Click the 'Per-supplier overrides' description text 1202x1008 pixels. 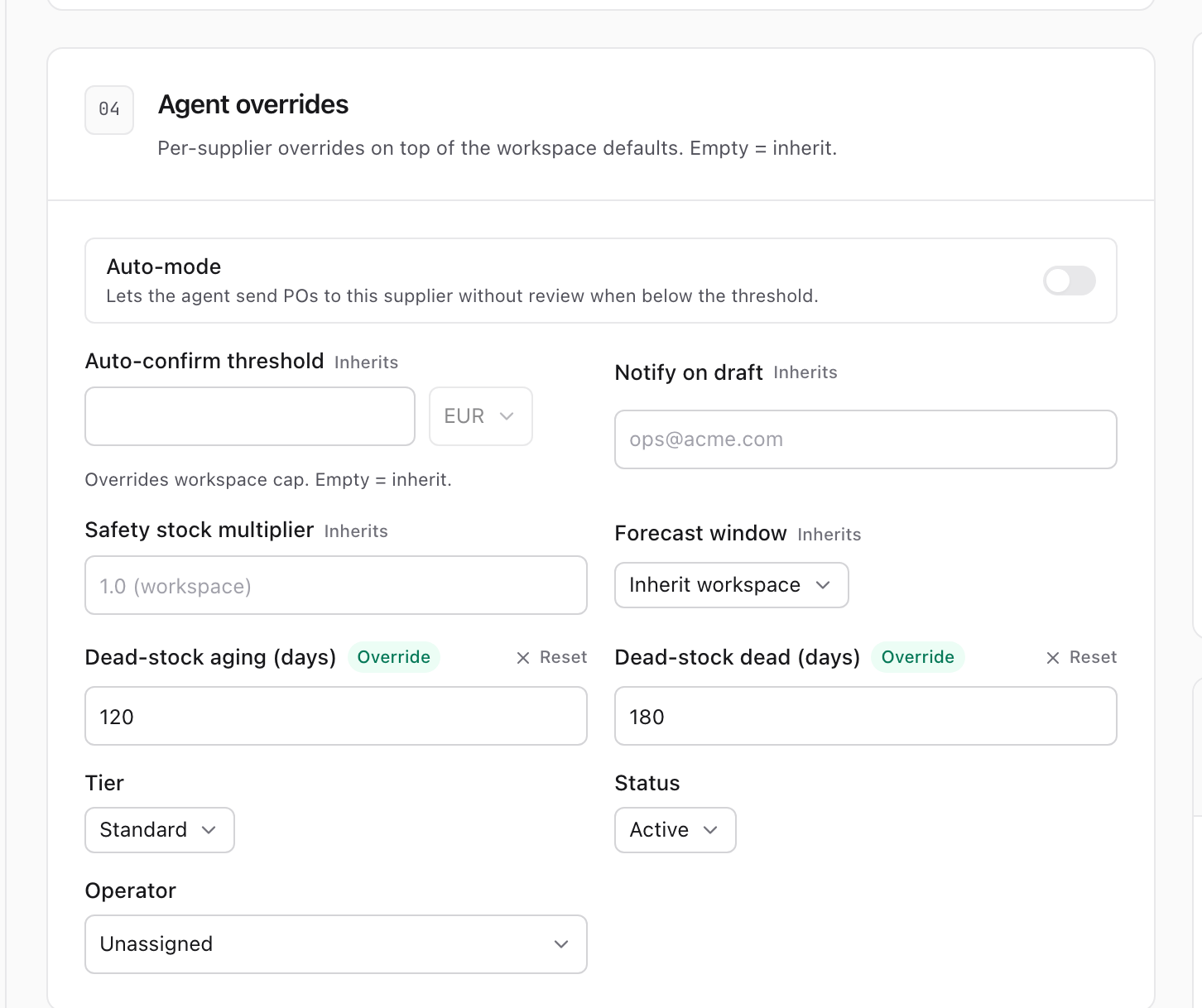point(498,148)
